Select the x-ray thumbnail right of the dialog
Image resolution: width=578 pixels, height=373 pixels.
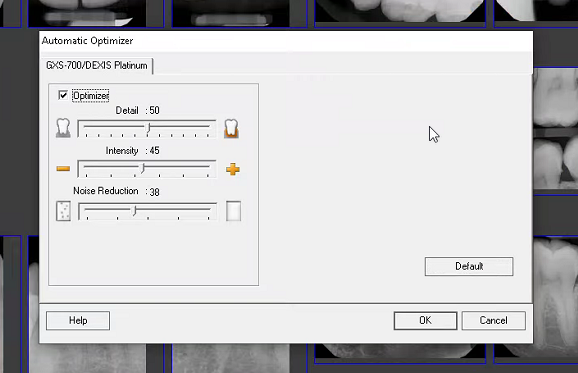coord(556,132)
